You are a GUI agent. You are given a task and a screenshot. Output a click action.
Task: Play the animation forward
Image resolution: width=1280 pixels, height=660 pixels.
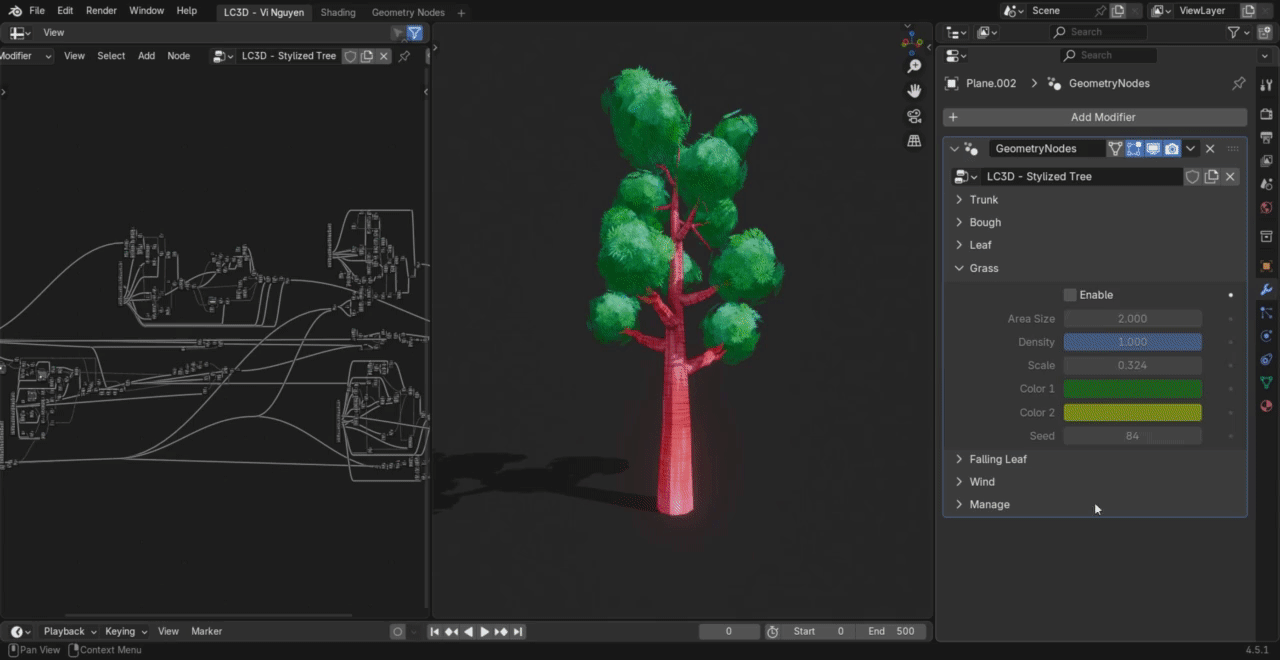485,631
